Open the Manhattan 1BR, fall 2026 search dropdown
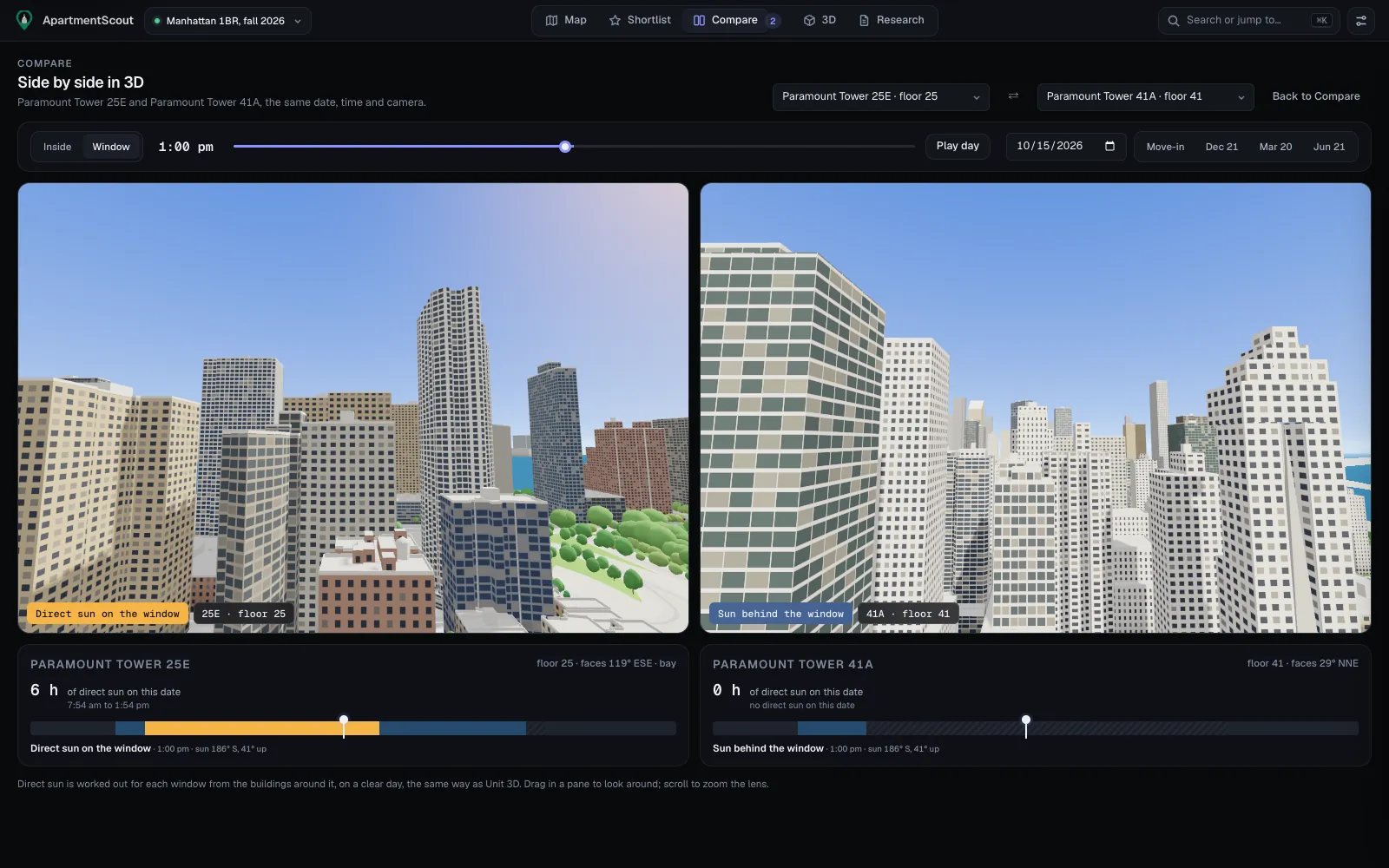Viewport: 1389px width, 868px height. coord(227,21)
